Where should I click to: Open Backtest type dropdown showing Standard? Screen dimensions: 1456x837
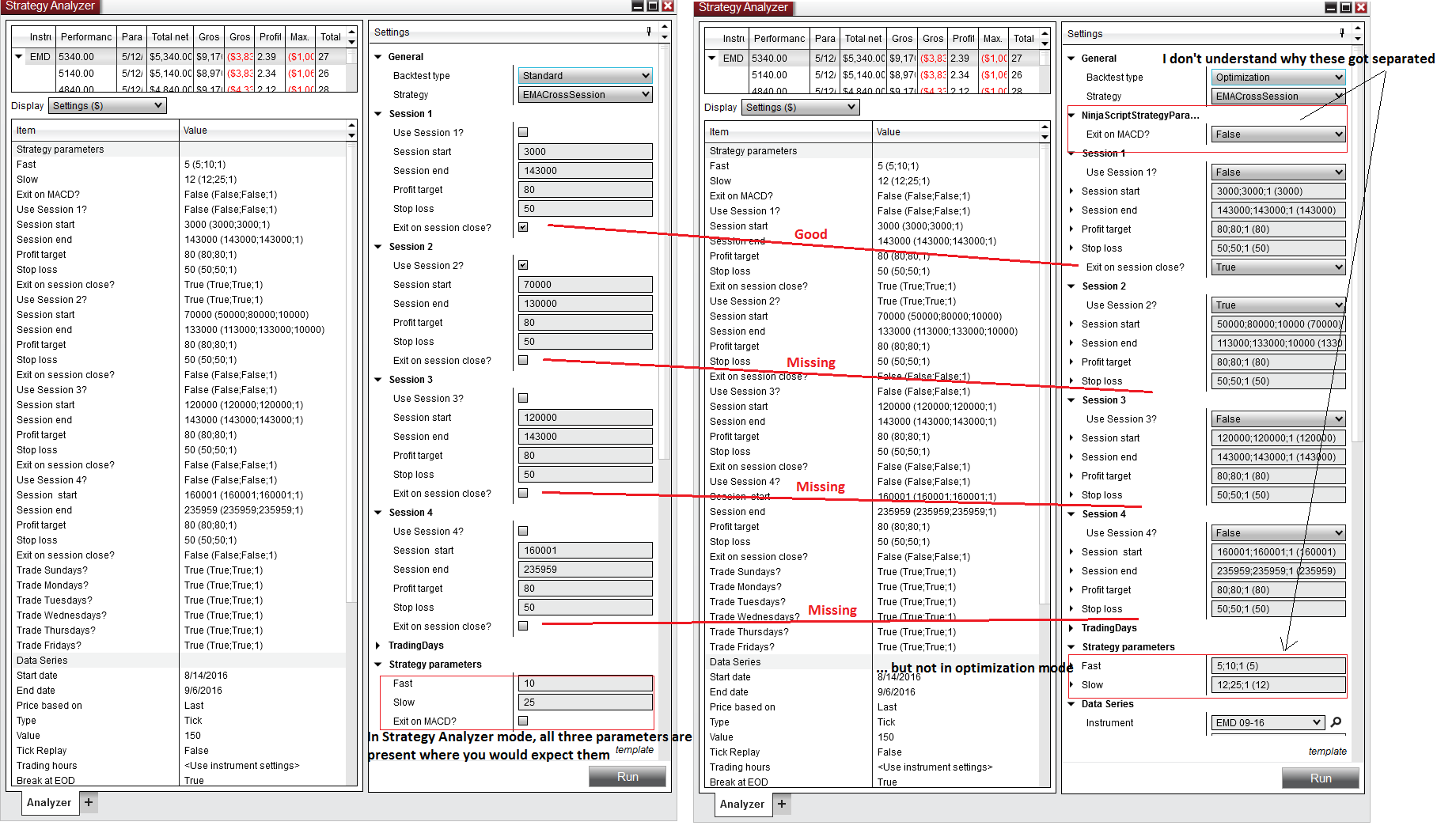[x=586, y=76]
